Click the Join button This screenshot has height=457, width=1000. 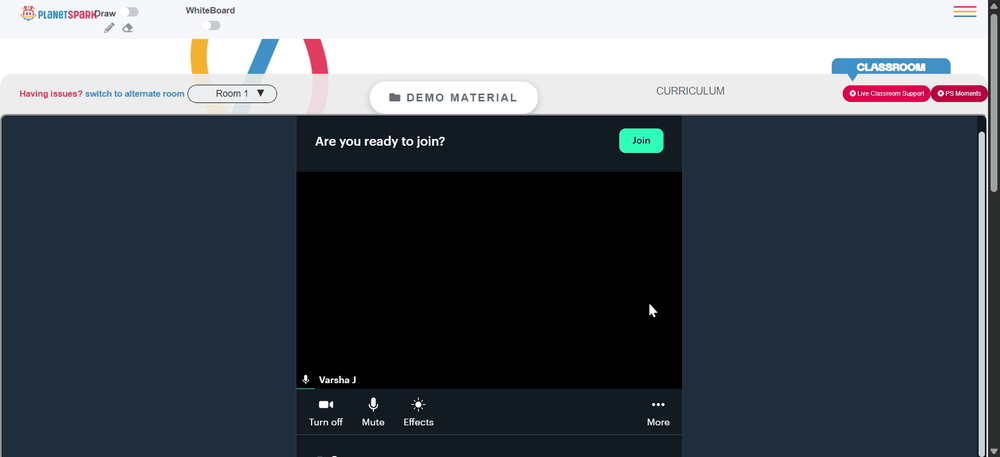pos(641,141)
